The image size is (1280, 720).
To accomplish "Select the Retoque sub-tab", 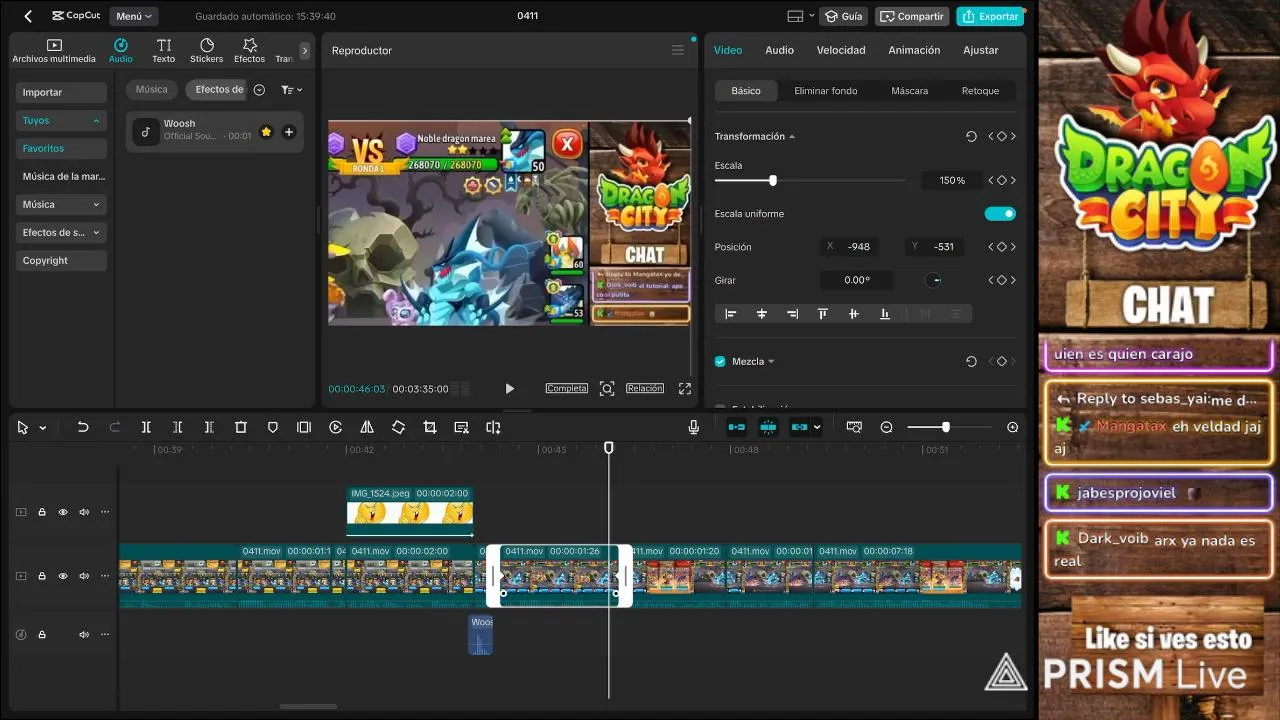I will (x=980, y=91).
